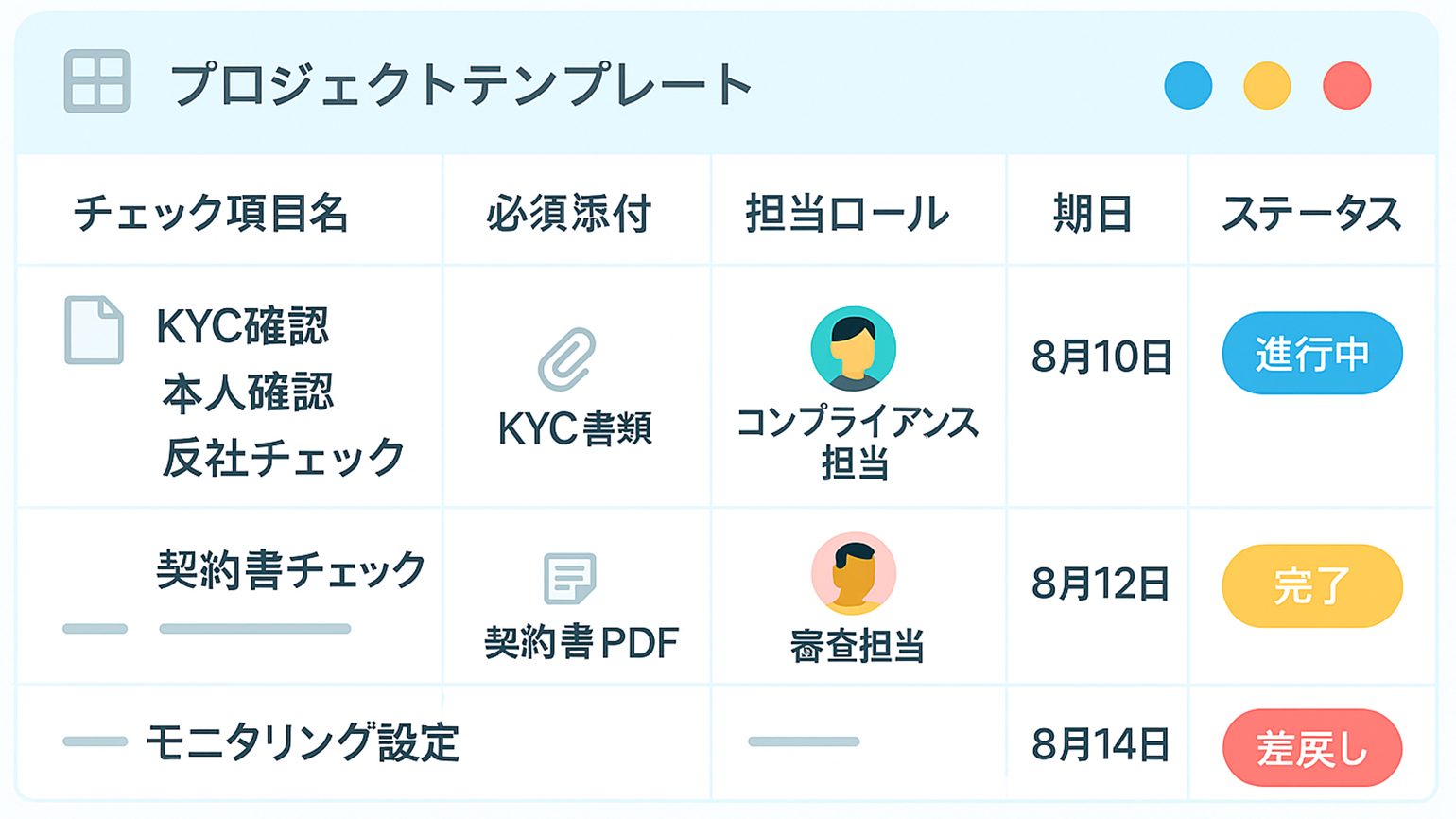Click the KYC書類 attachment label
The height and width of the screenshot is (819, 1456).
(x=575, y=428)
